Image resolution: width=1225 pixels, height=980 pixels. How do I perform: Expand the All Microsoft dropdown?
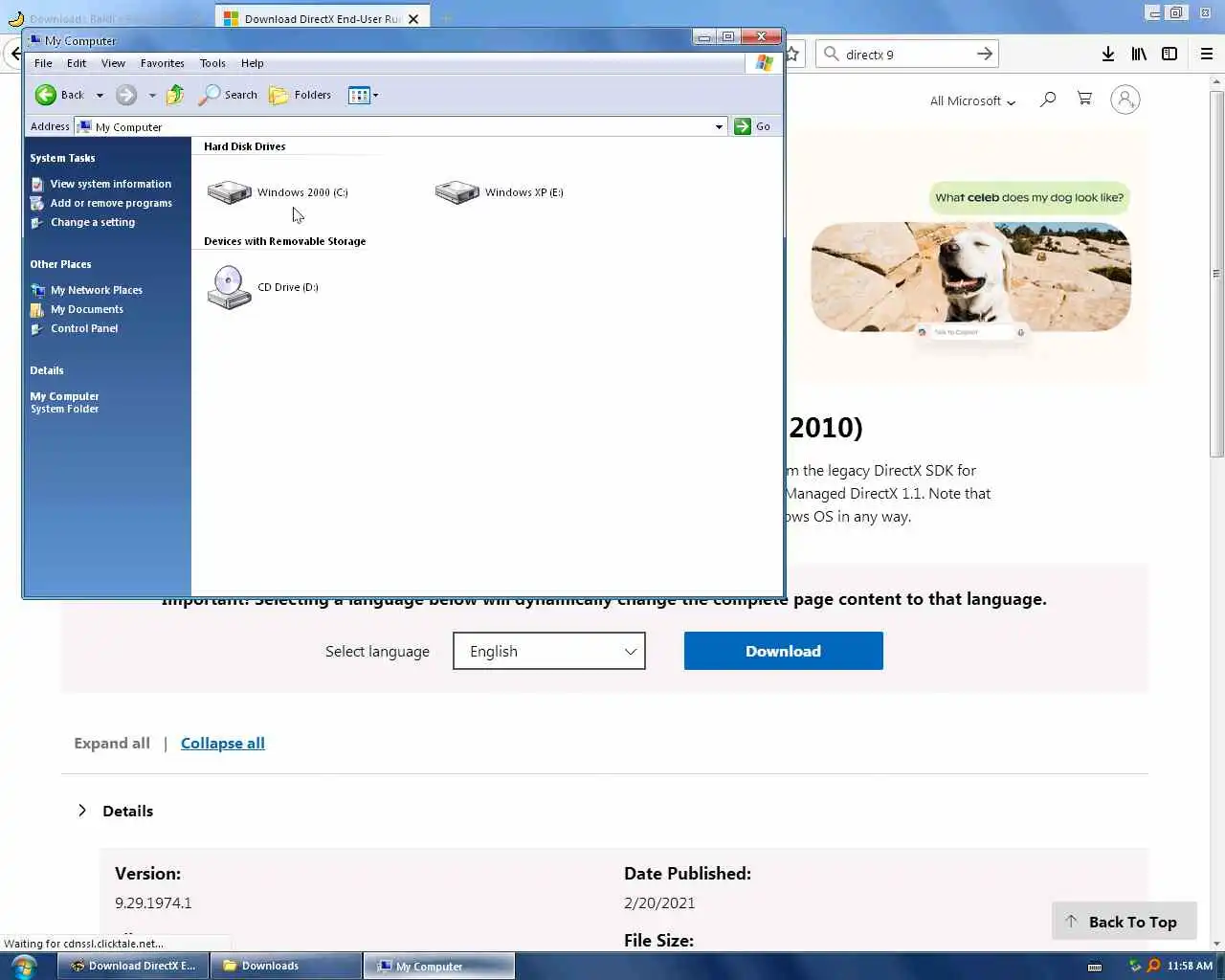click(972, 100)
